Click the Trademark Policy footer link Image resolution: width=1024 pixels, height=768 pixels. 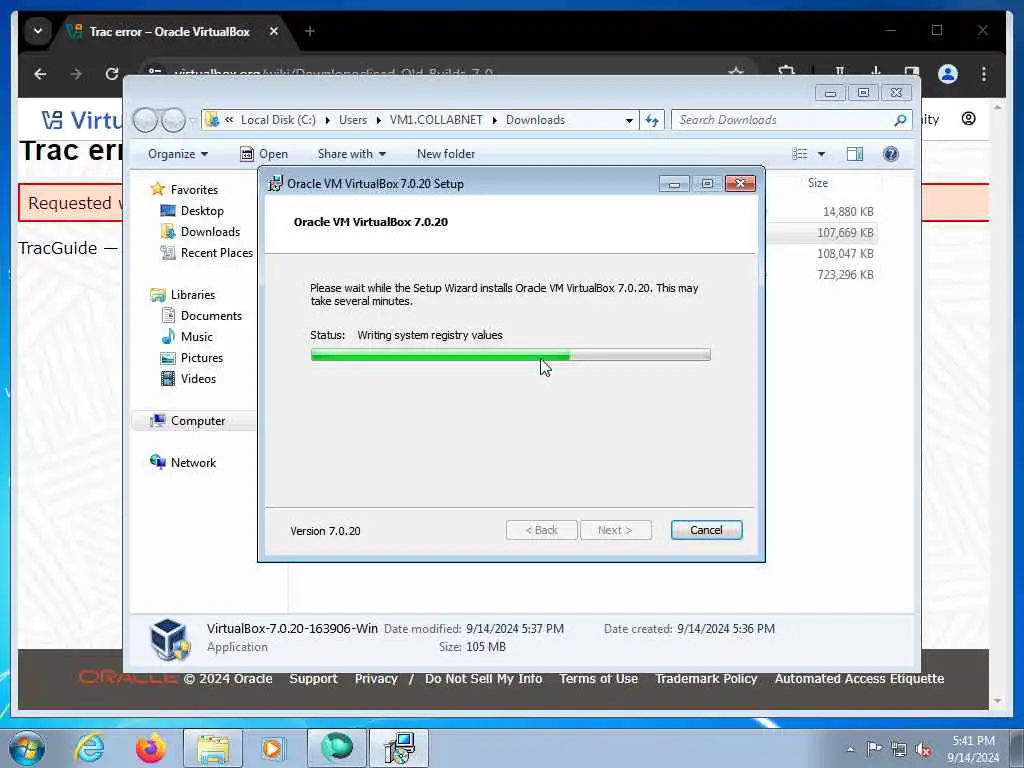(706, 679)
